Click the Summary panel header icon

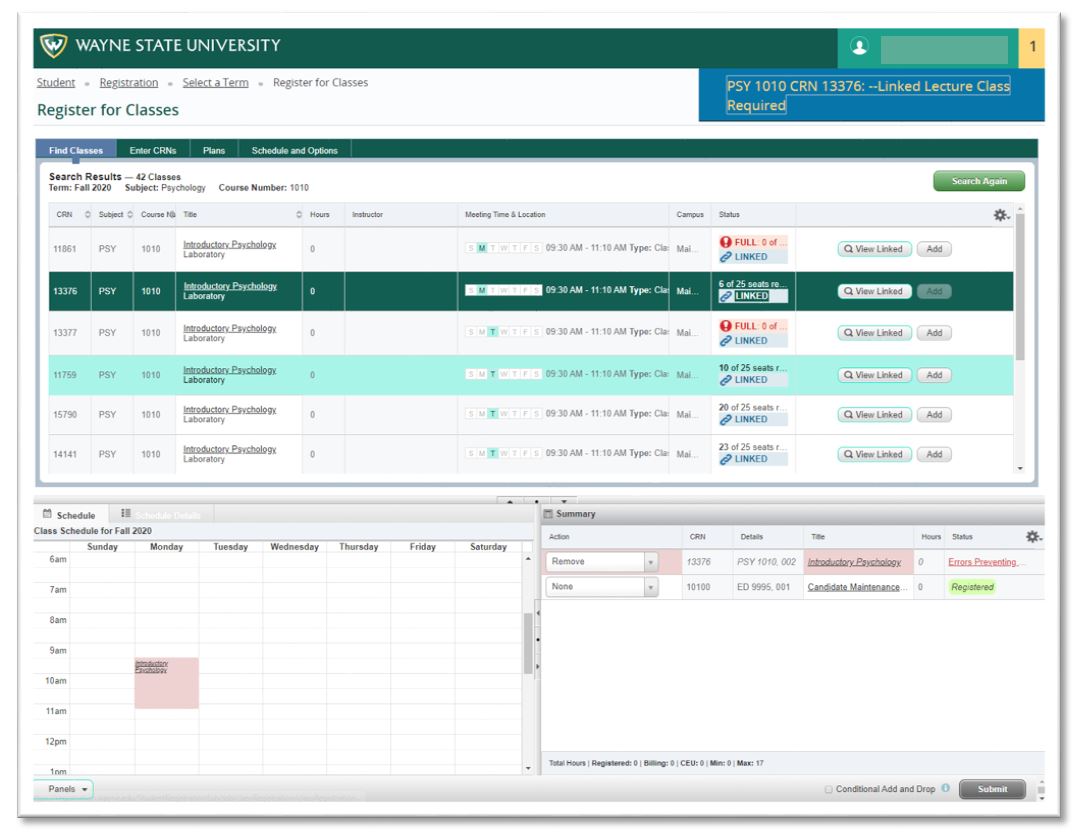548,514
